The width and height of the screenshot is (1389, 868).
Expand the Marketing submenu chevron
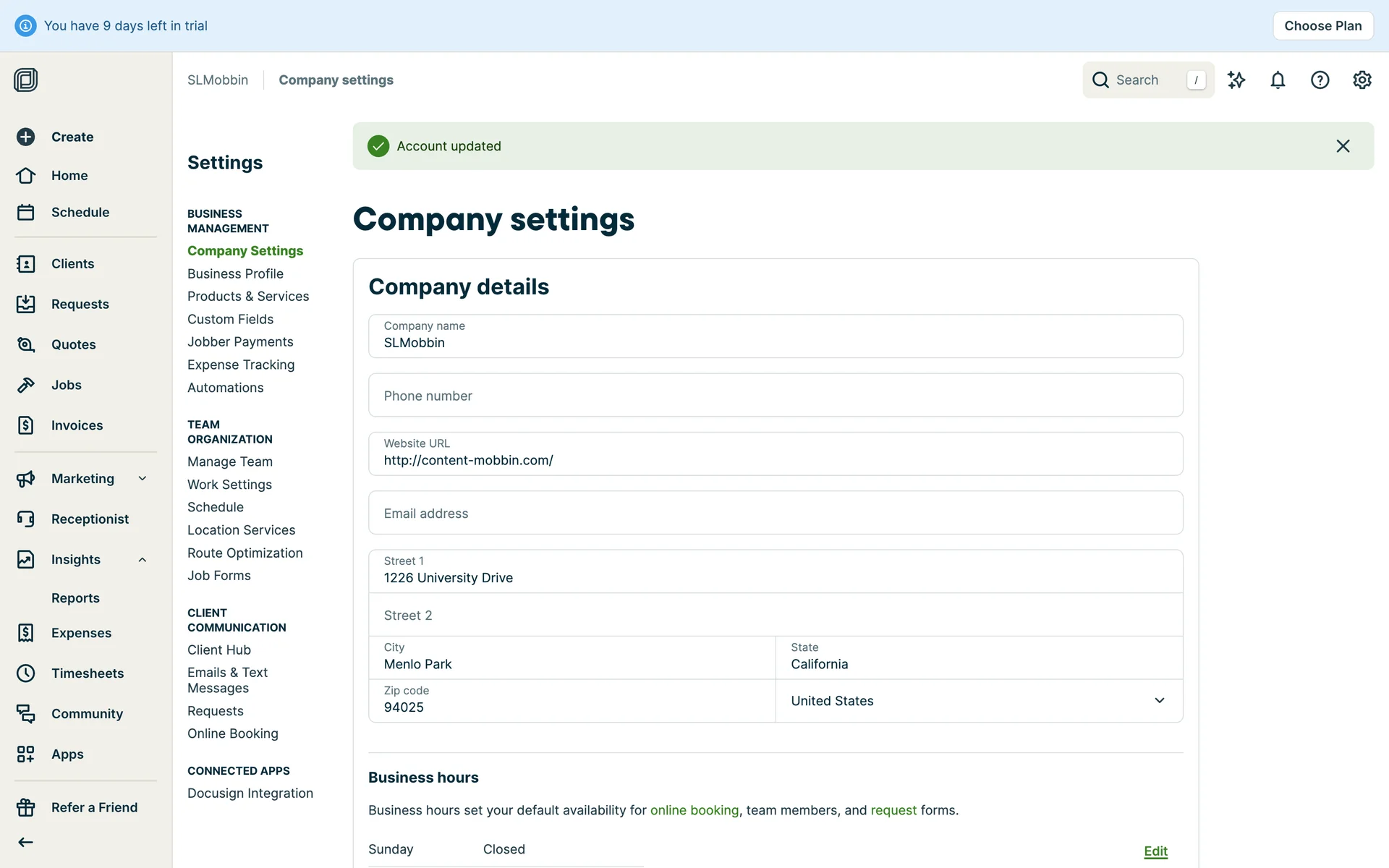[143, 478]
